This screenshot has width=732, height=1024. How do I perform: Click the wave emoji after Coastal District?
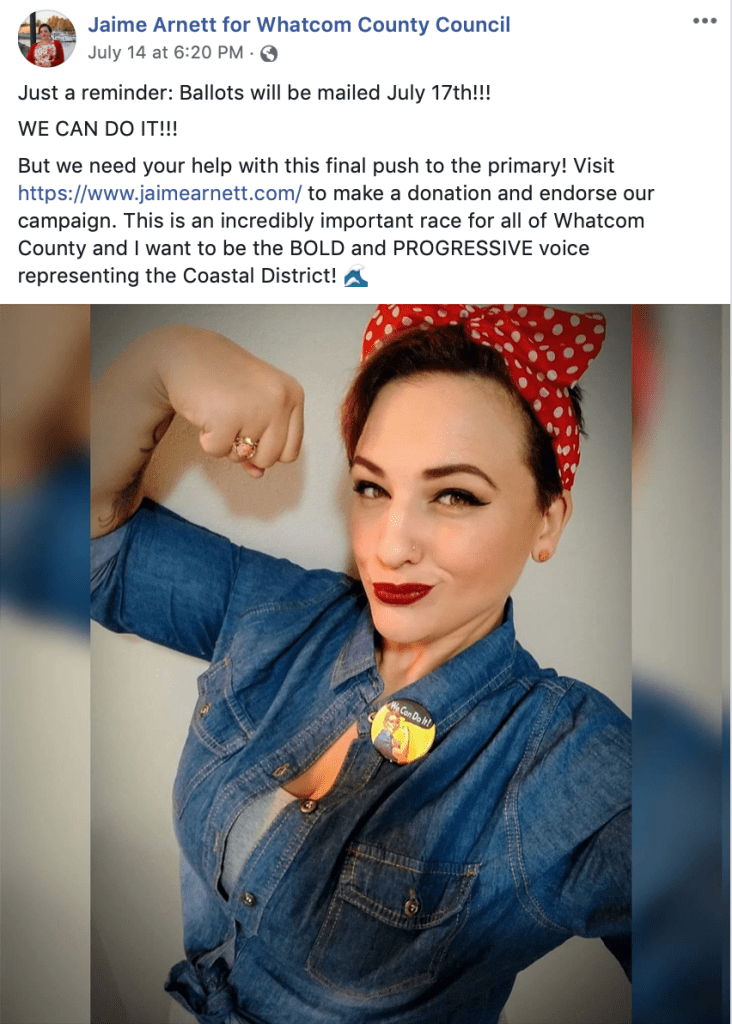click(x=356, y=276)
